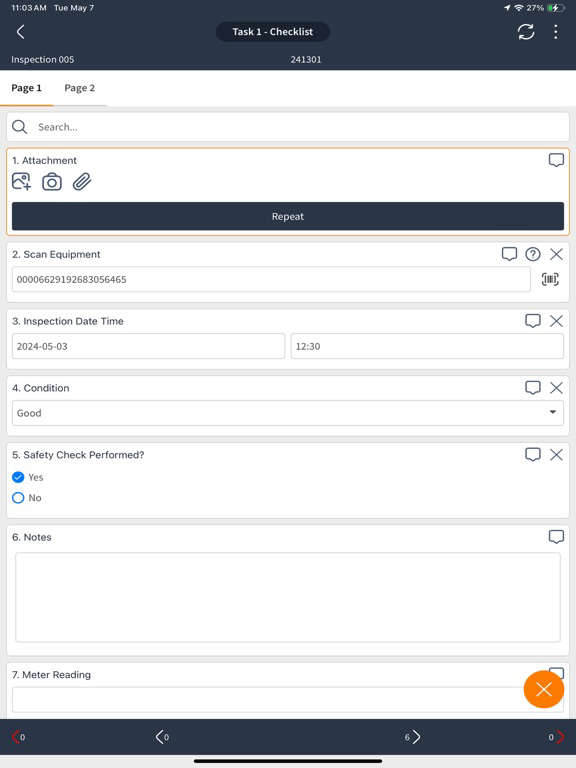Viewport: 576px width, 768px height.
Task: Launch the barcode scanner
Action: pos(550,279)
